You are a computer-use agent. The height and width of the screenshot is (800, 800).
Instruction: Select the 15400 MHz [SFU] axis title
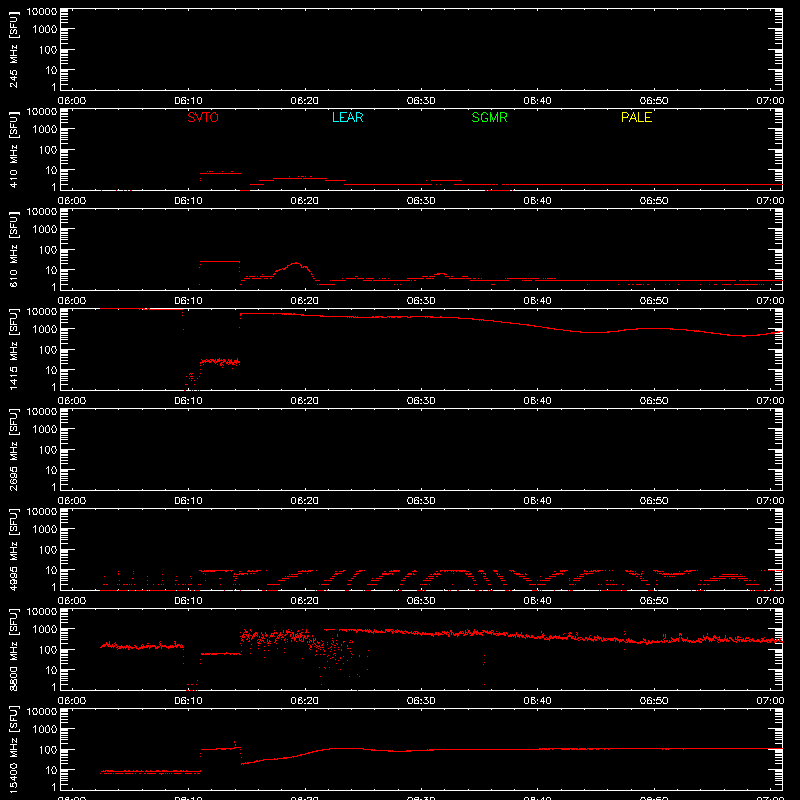click(x=13, y=750)
